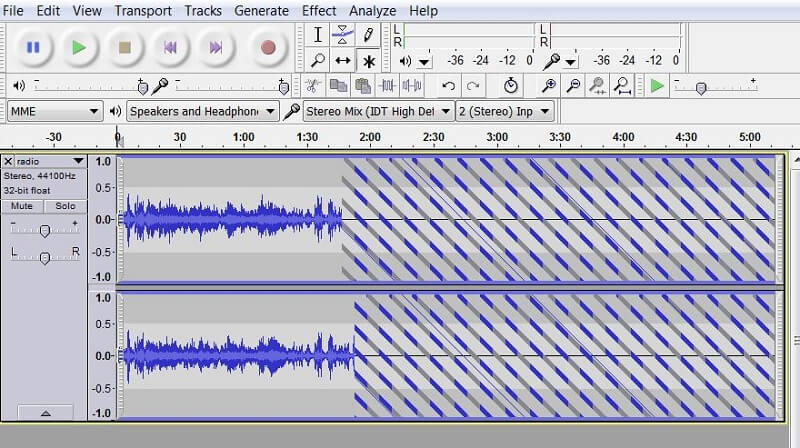This screenshot has width=800, height=448.
Task: Mute the radio track
Action: tap(24, 206)
